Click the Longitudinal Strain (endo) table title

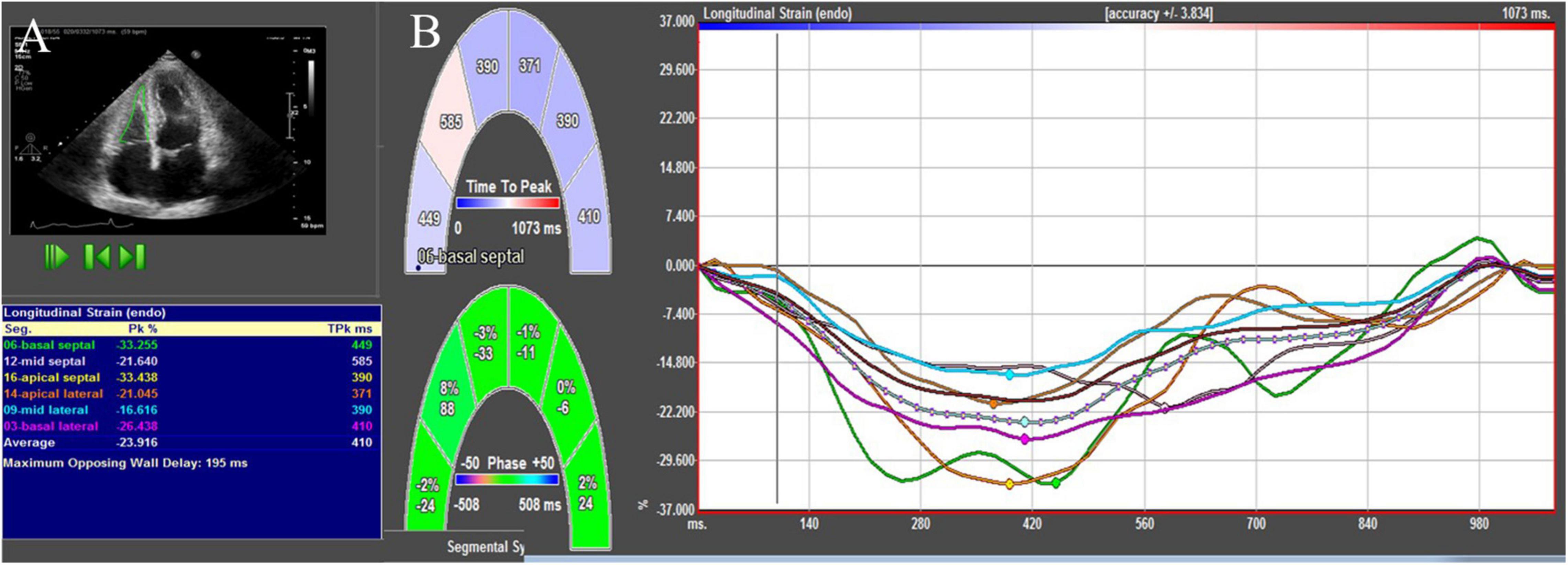pos(85,313)
